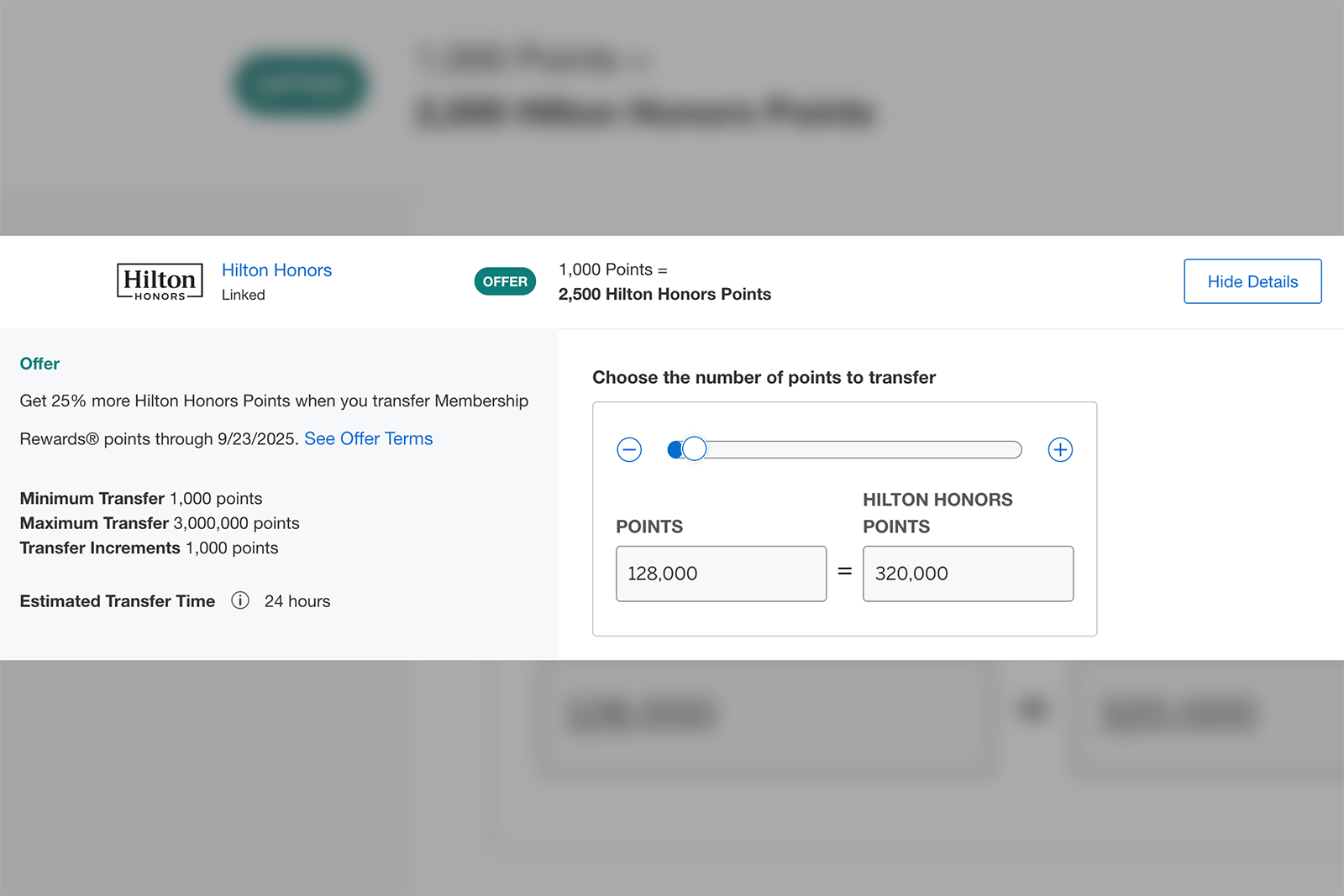
Task: Click the 'Linked' status text
Action: tap(244, 295)
